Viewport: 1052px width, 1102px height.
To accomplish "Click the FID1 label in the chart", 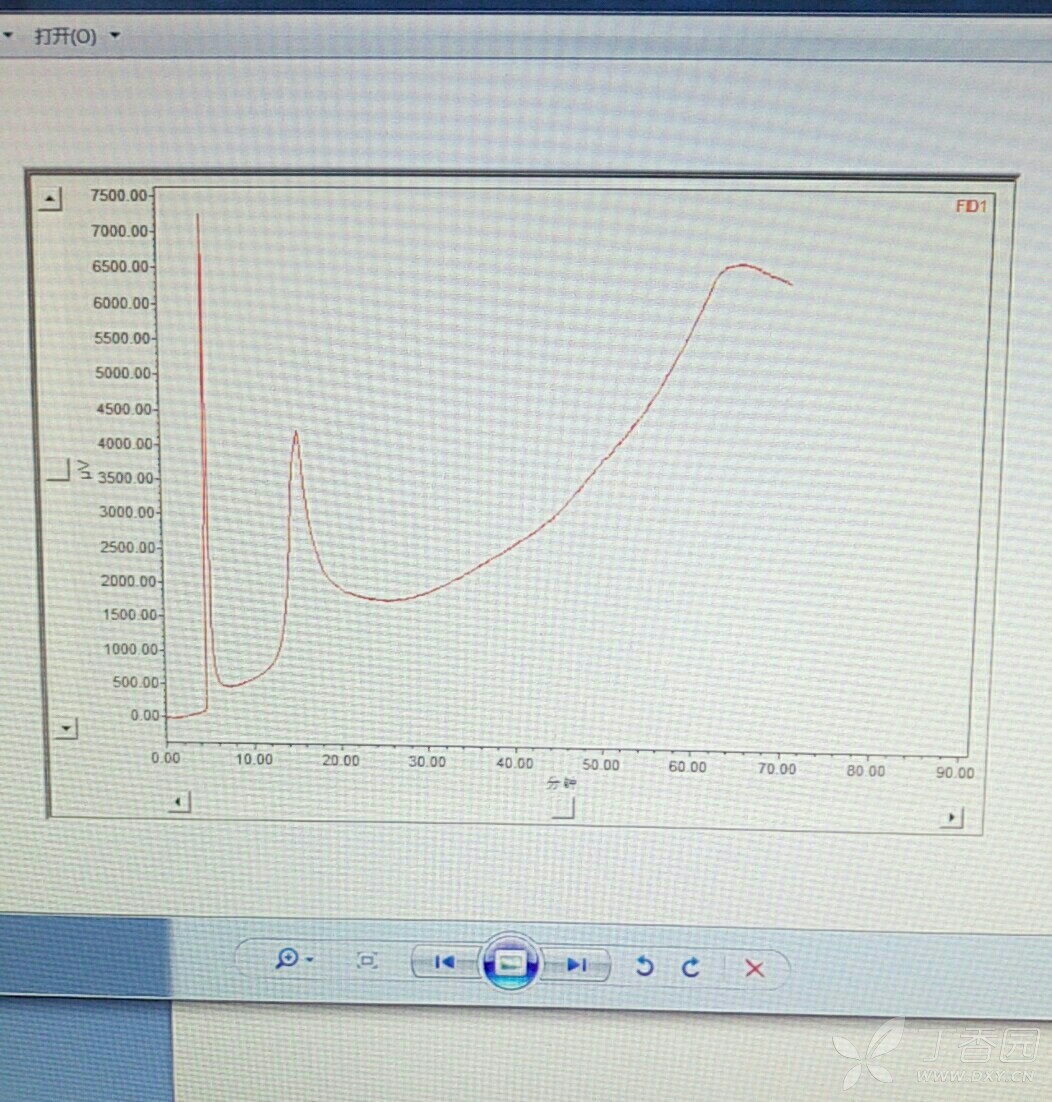I will tap(971, 206).
